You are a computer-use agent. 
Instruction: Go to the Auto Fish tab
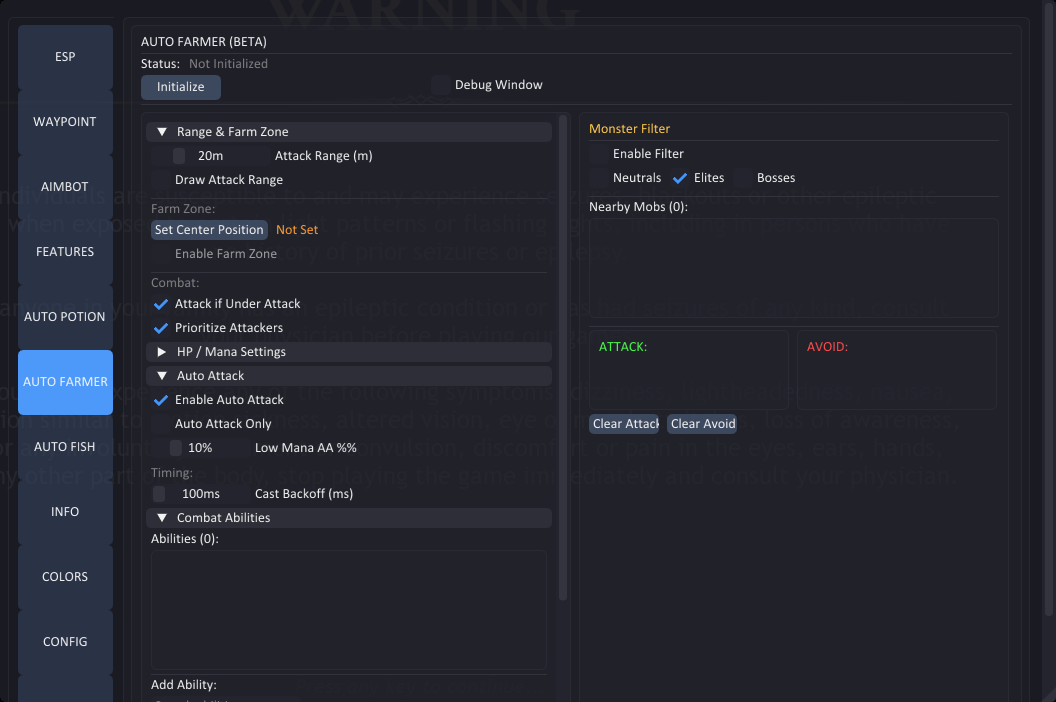click(x=65, y=447)
